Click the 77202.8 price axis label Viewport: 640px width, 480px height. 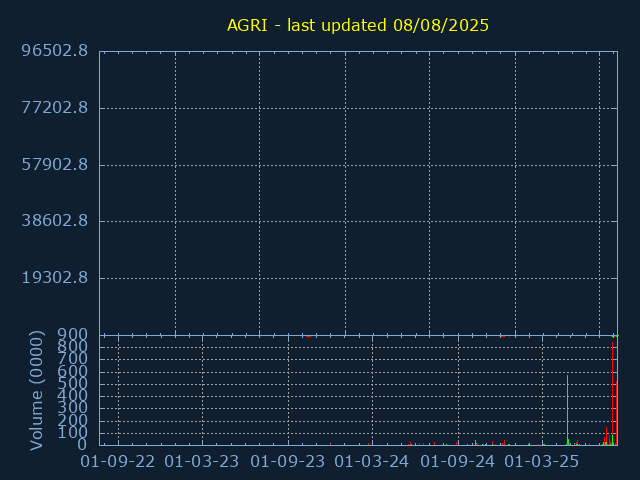[55, 108]
